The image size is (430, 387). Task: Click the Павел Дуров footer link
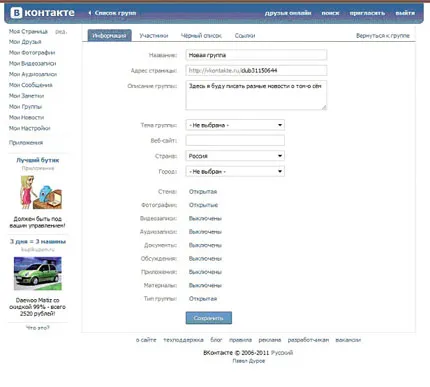[249, 361]
